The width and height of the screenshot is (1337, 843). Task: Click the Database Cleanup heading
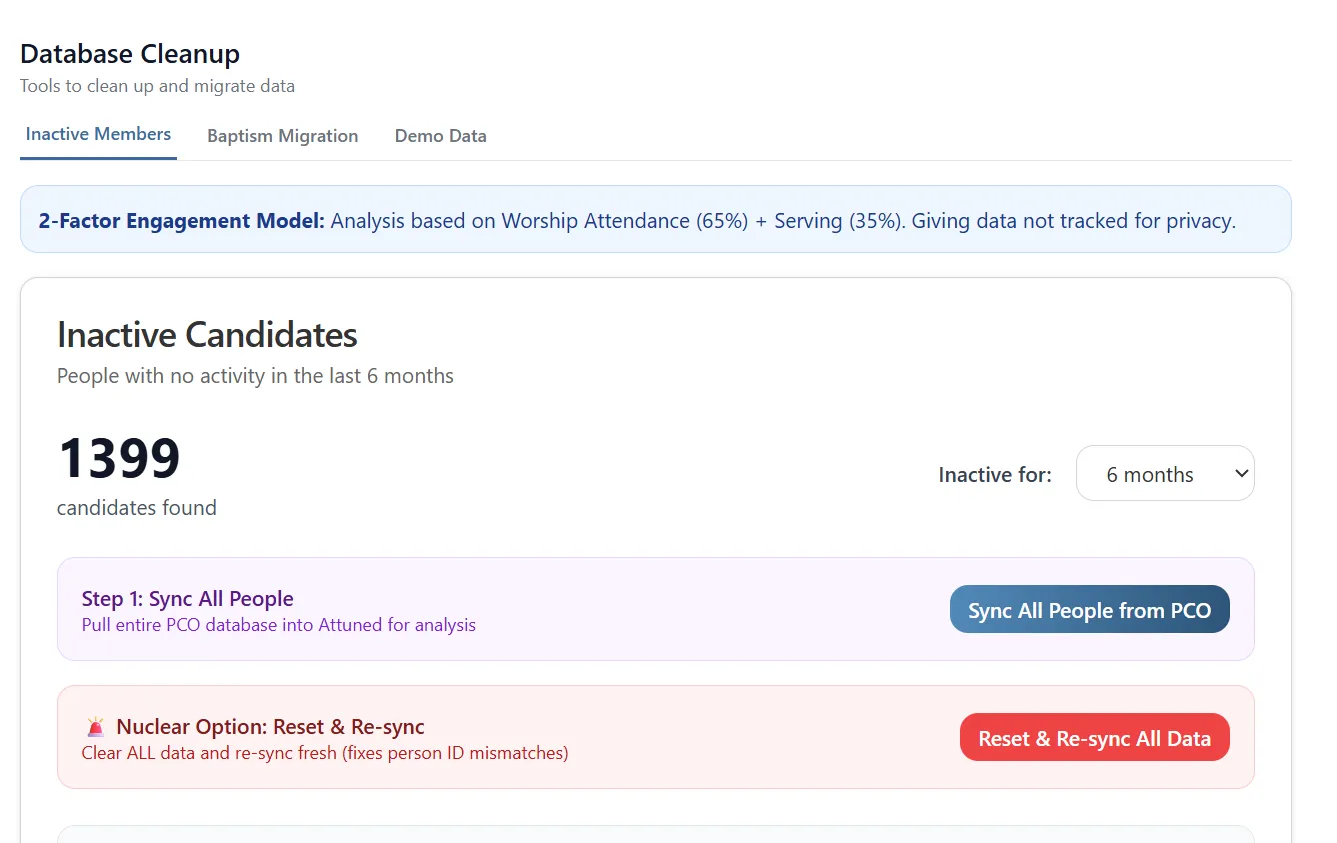[130, 53]
